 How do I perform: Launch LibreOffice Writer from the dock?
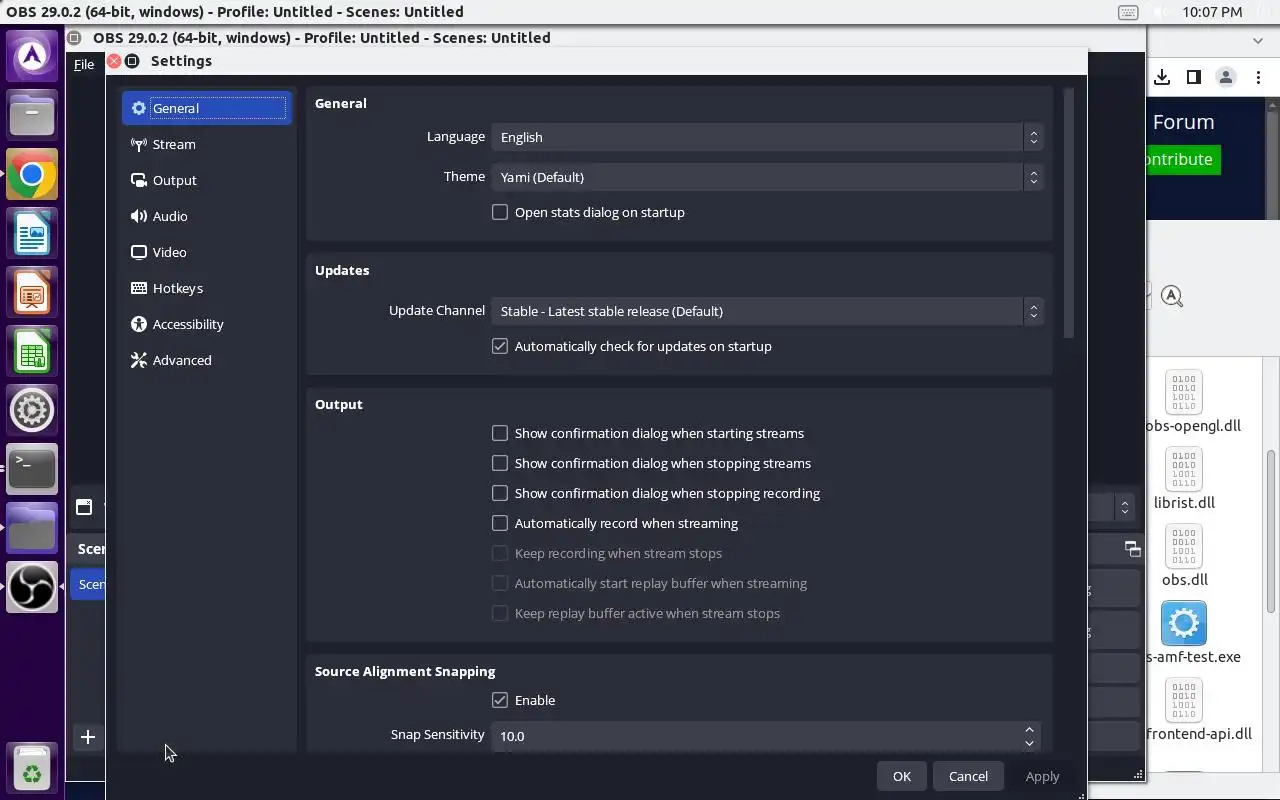(32, 235)
